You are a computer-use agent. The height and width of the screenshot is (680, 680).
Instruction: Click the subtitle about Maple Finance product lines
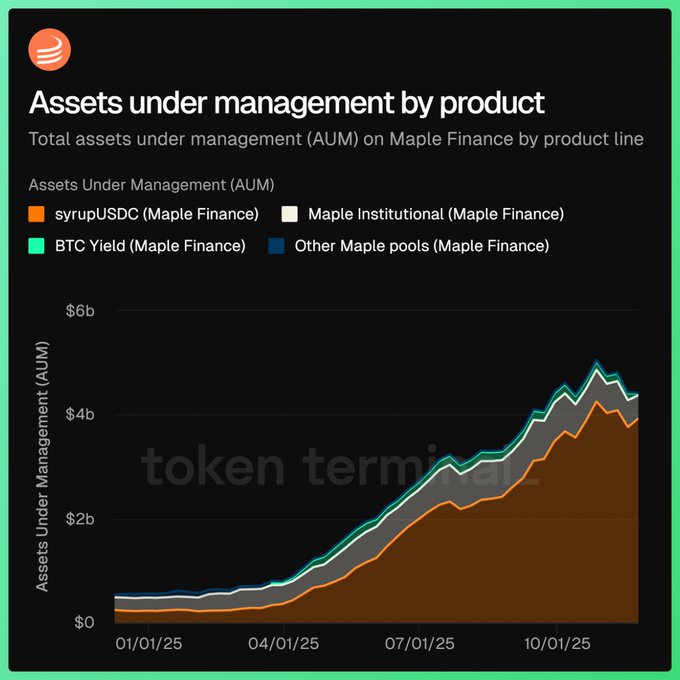336,139
